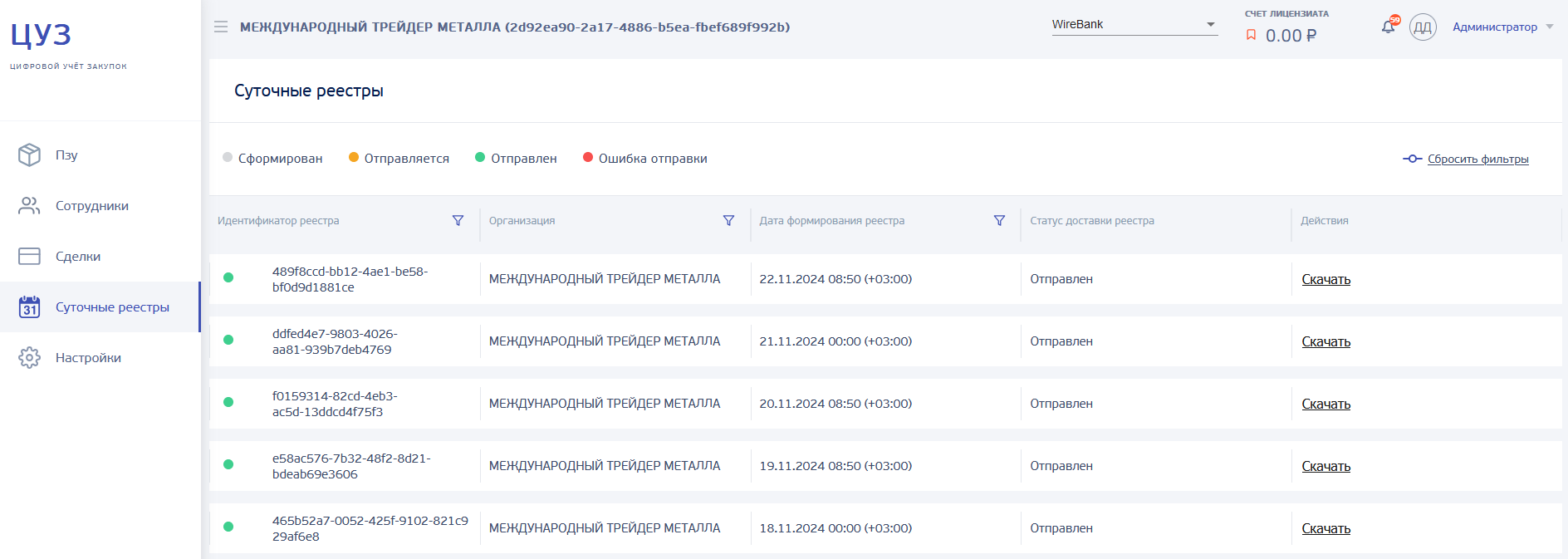Click registry ID f0159314-82cd-4eb3-ac5d-13ddcd4f75f3
Screen dimensions: 1568x559
[x=335, y=404]
